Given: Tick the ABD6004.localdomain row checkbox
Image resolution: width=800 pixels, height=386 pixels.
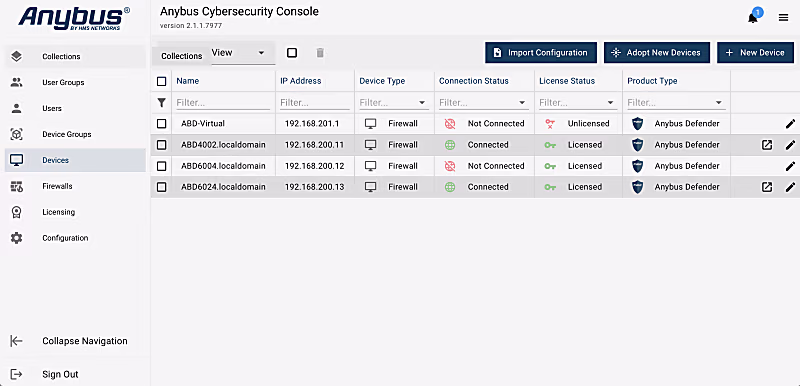Looking at the screenshot, I should click(x=161, y=166).
